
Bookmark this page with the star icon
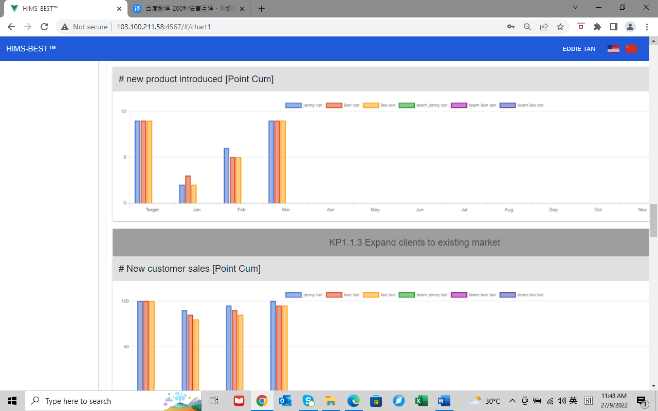561,27
